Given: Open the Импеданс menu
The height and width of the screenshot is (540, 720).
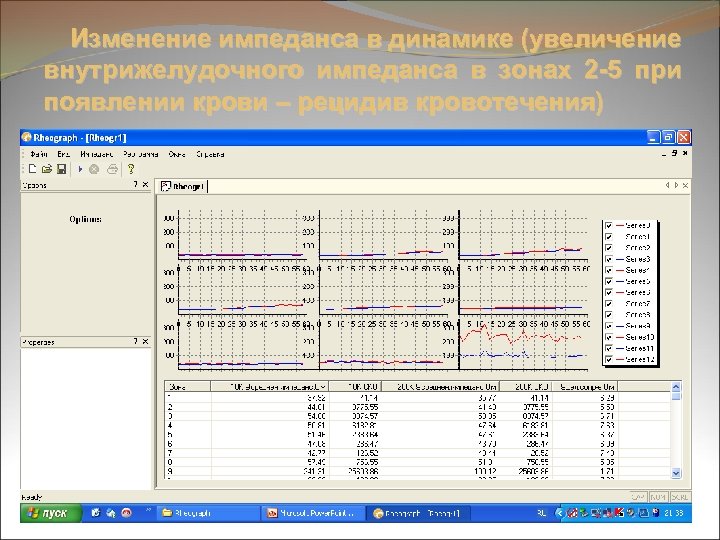Looking at the screenshot, I should (96, 154).
